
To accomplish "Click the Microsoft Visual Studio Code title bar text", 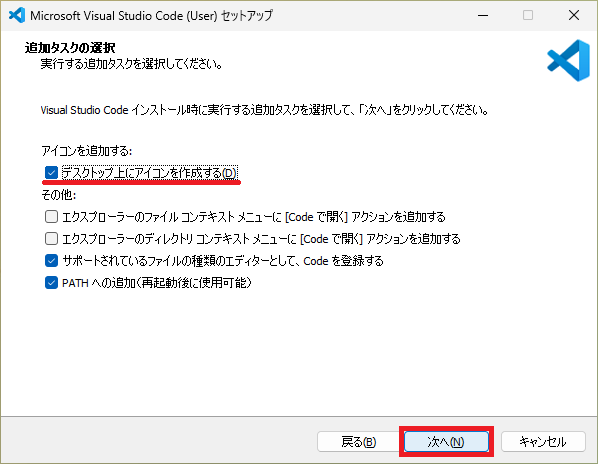I will click(x=151, y=16).
